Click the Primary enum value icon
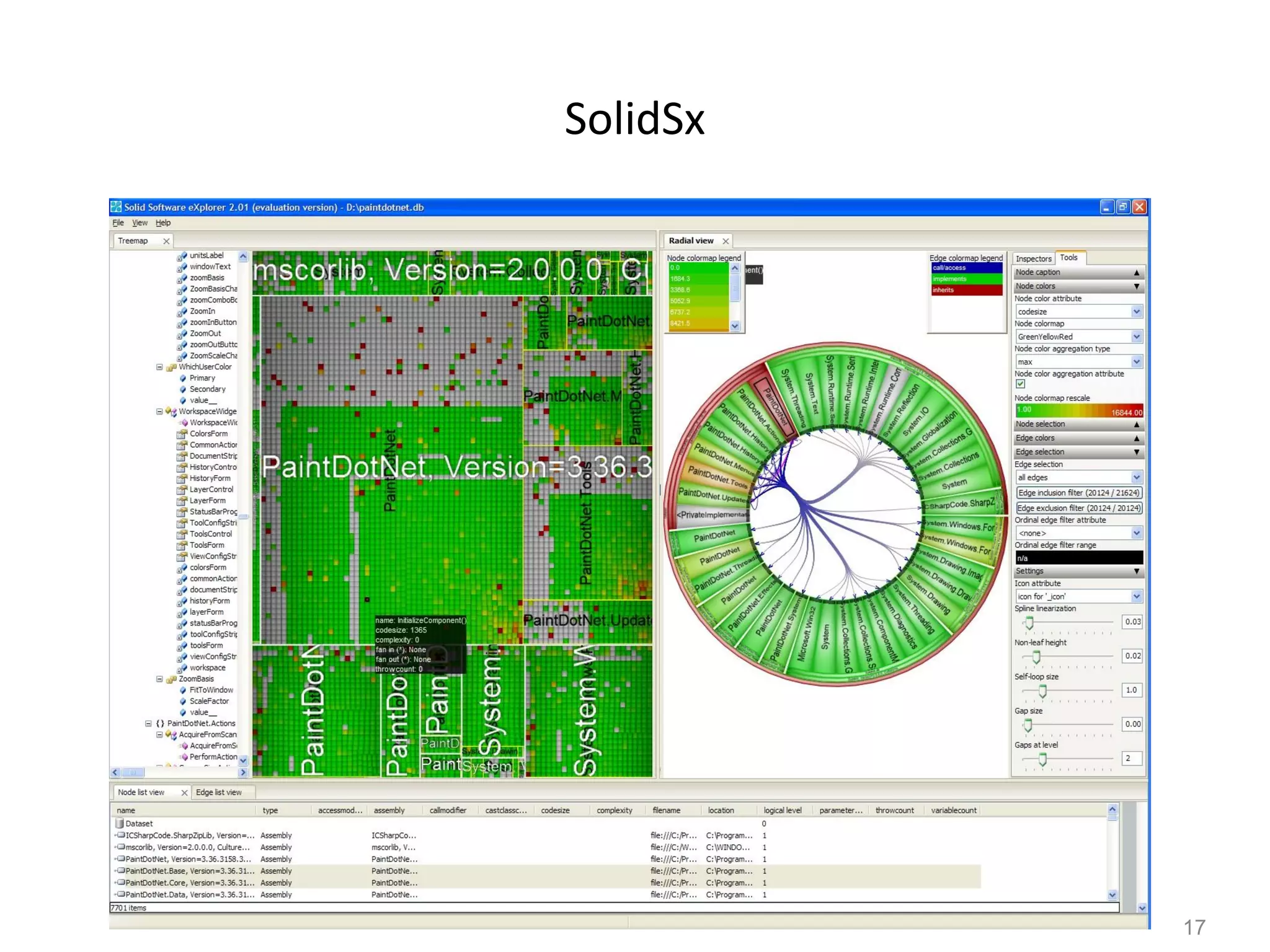The height and width of the screenshot is (952, 1270). click(x=183, y=379)
